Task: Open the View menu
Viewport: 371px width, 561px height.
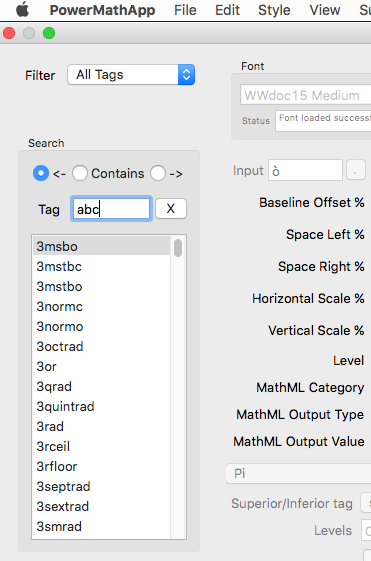Action: [324, 10]
